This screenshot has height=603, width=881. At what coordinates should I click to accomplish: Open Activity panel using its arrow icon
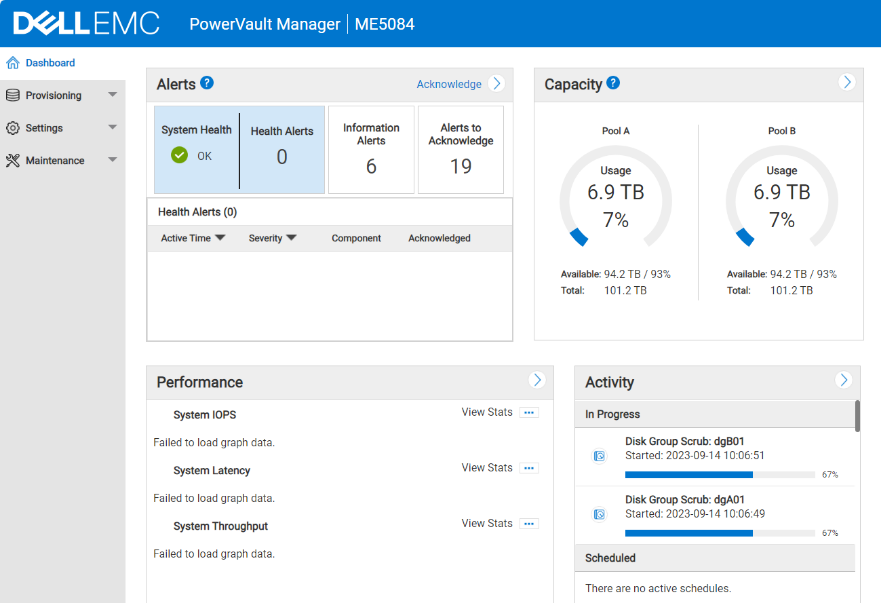844,380
